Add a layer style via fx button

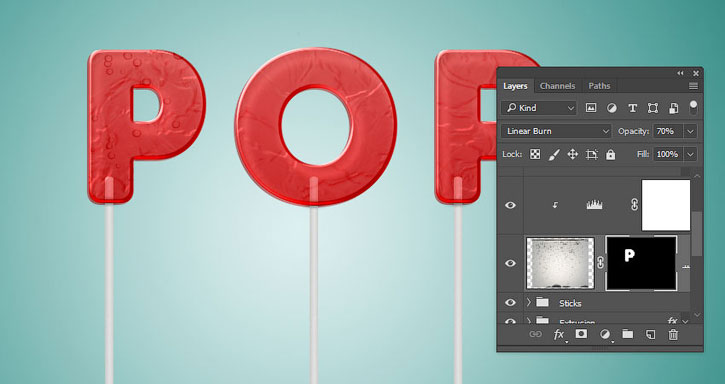click(x=559, y=334)
